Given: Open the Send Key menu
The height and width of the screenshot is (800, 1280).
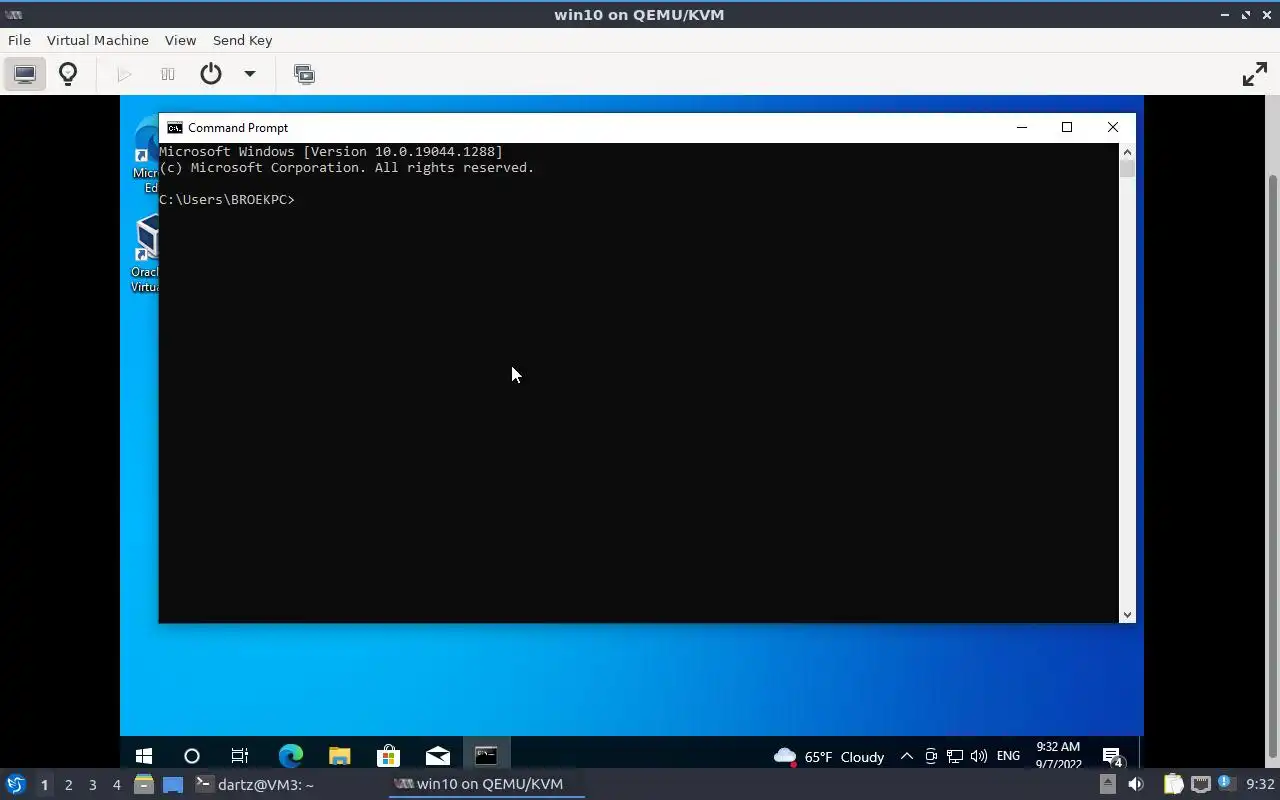Looking at the screenshot, I should point(242,40).
